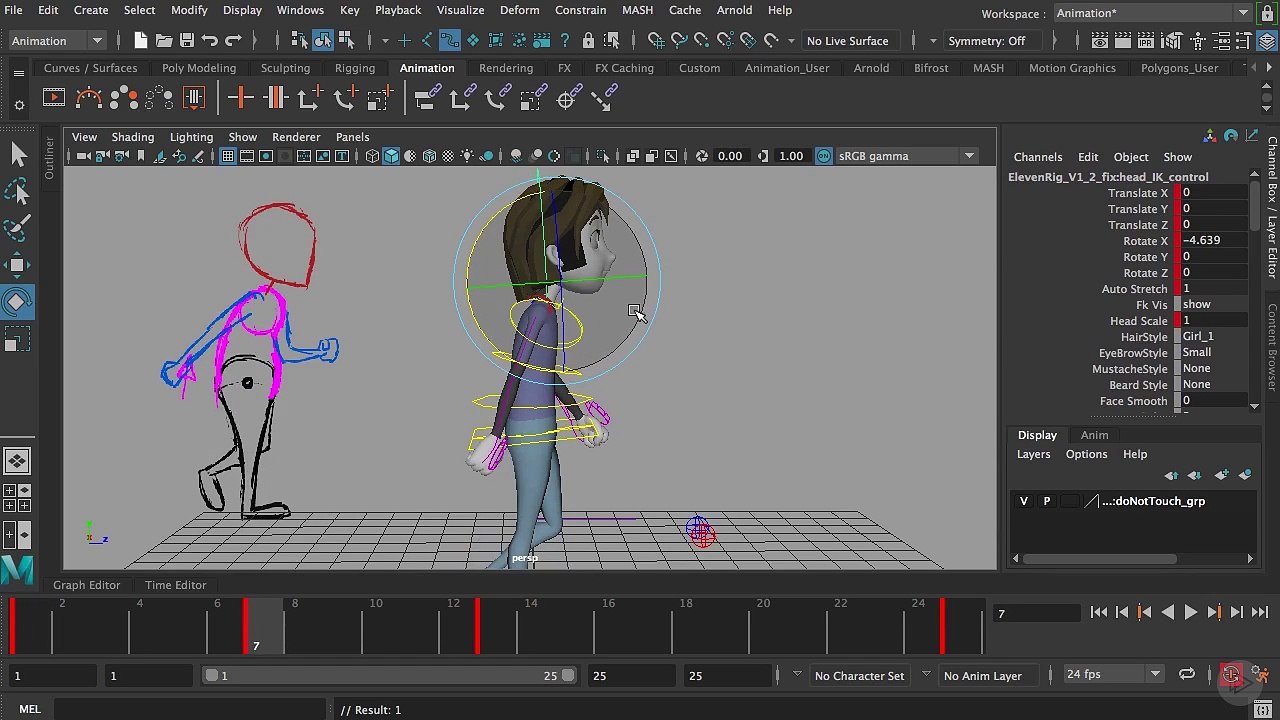Click the Maya logo quick layout icon
This screenshot has width=1280, height=720.
[x=17, y=571]
